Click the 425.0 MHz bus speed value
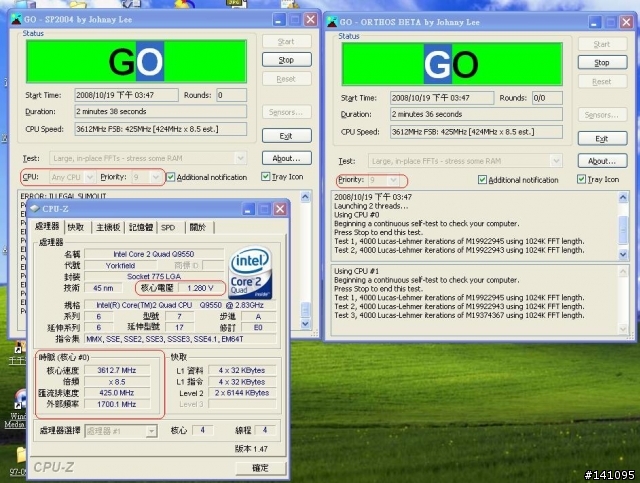This screenshot has width=640, height=483. 117,393
